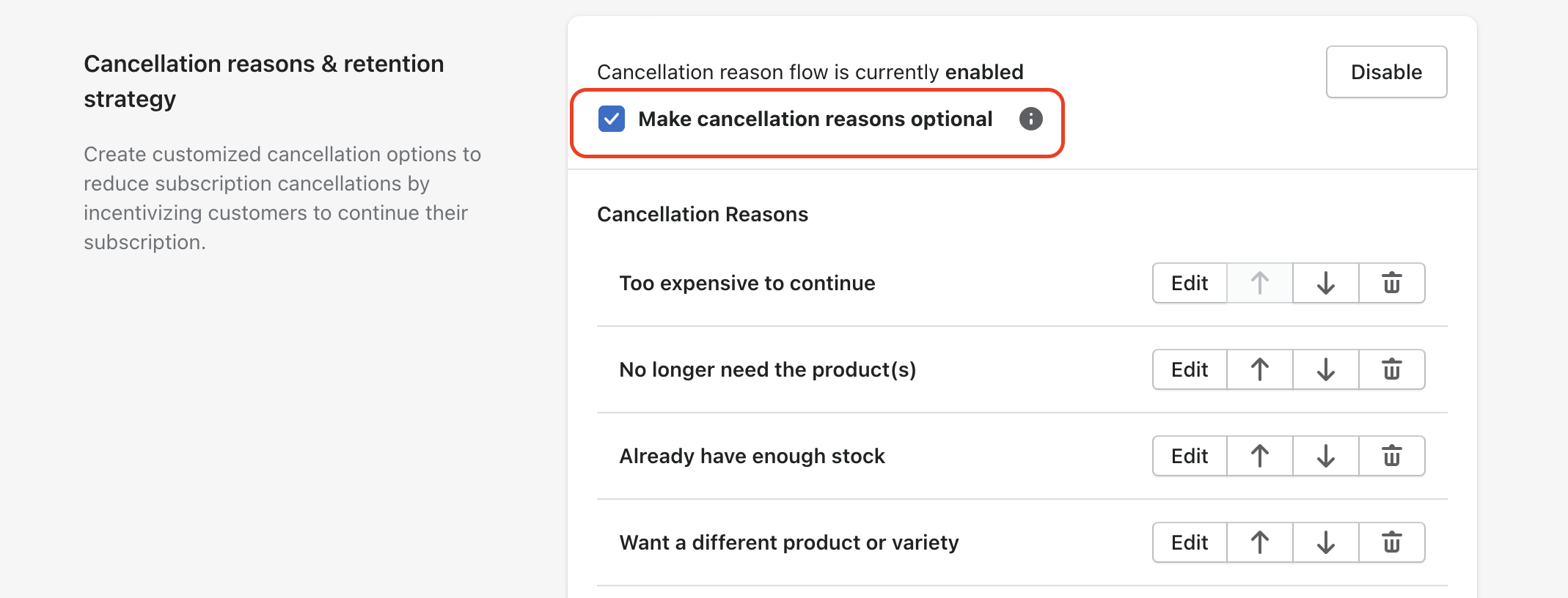Move Want a different product or variety down
The width and height of the screenshot is (1568, 598).
click(x=1325, y=542)
